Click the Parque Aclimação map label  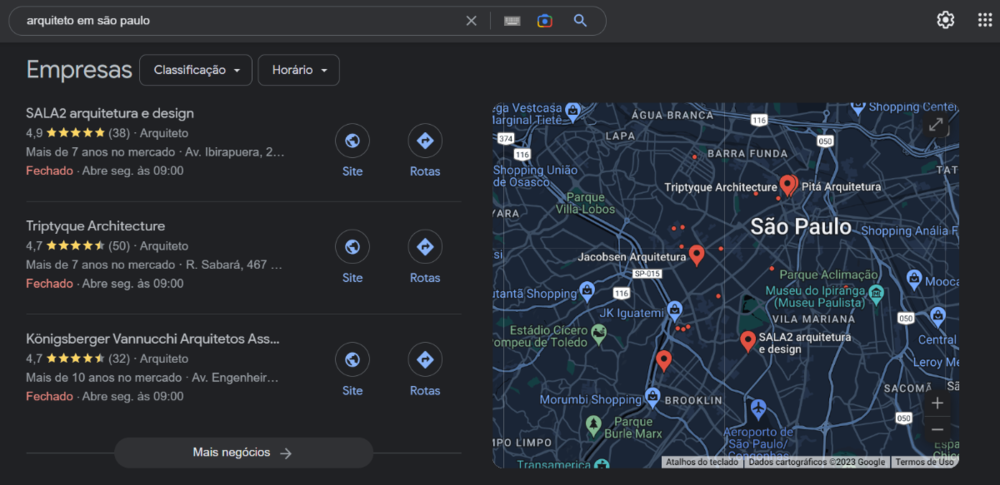(829, 274)
